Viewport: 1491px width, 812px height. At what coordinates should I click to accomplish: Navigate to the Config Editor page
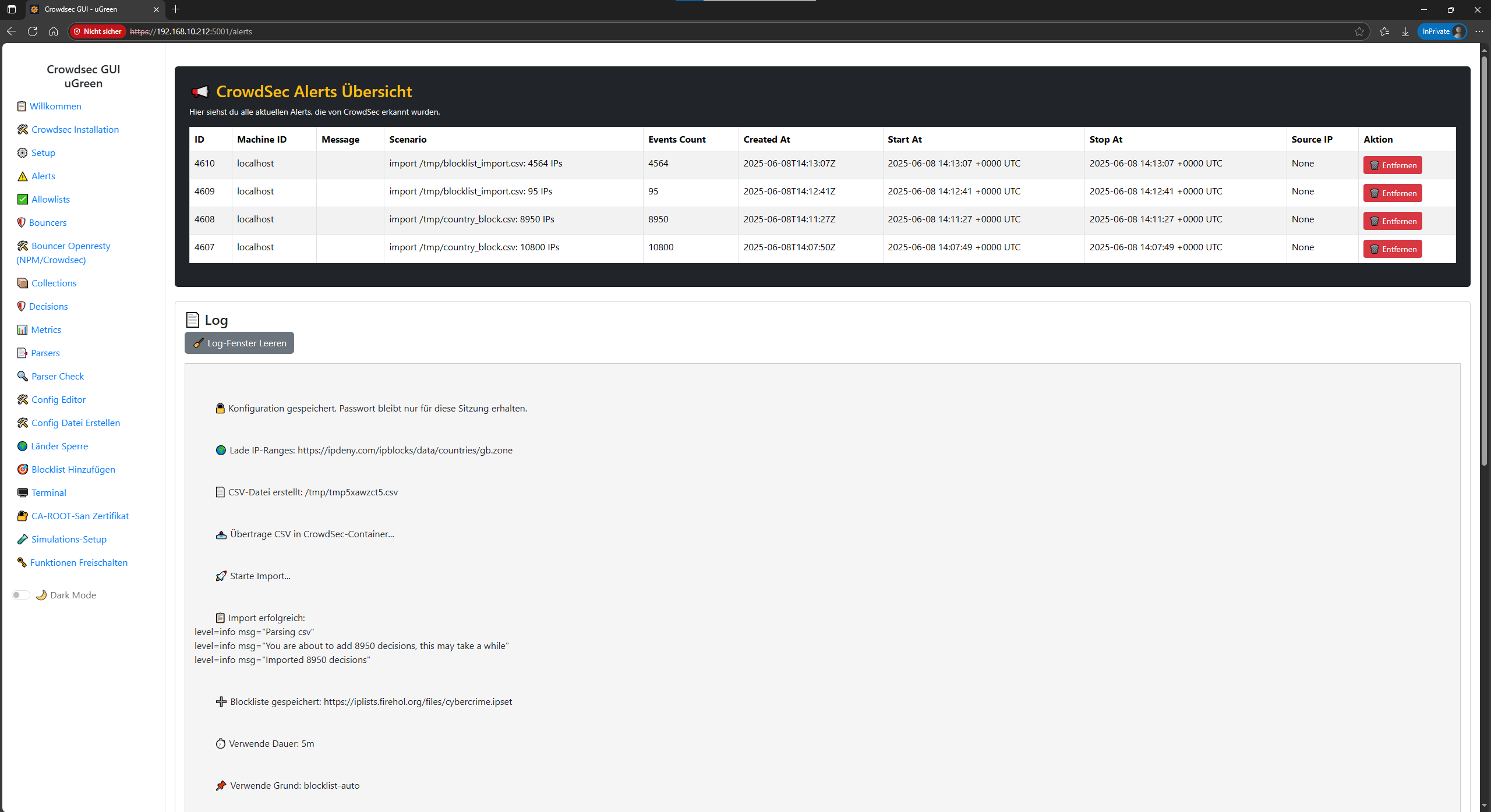58,399
